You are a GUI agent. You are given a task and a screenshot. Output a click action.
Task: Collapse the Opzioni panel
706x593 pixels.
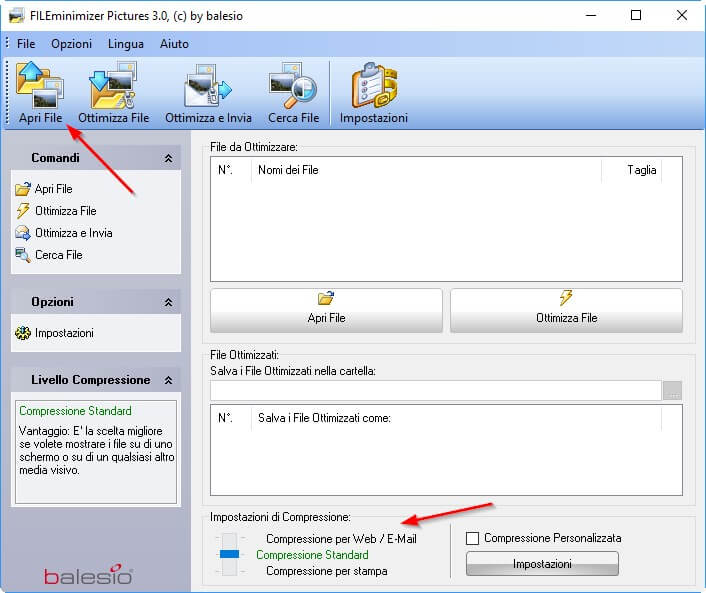pos(168,302)
